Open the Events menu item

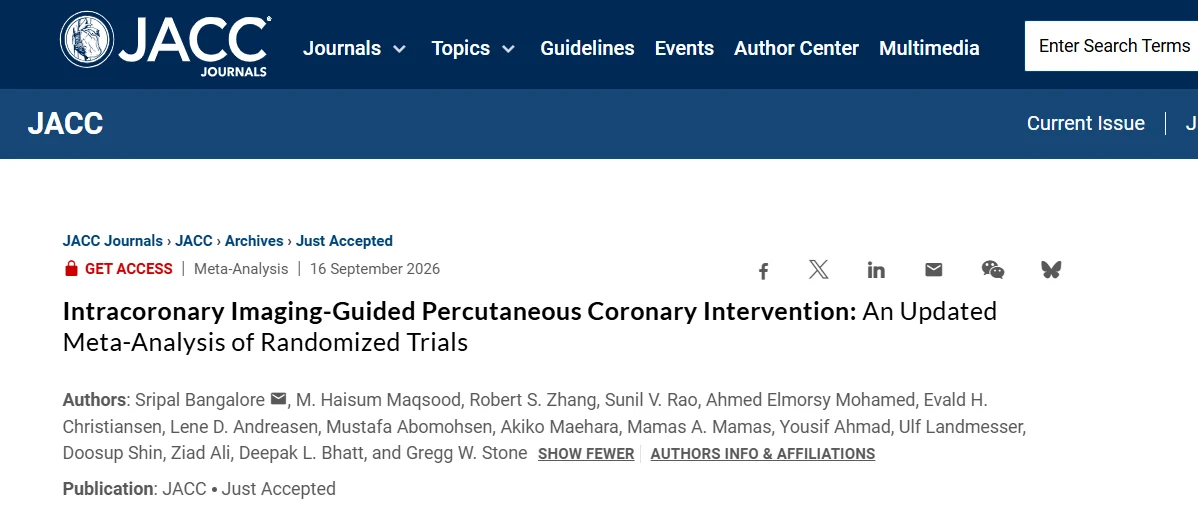pos(684,48)
